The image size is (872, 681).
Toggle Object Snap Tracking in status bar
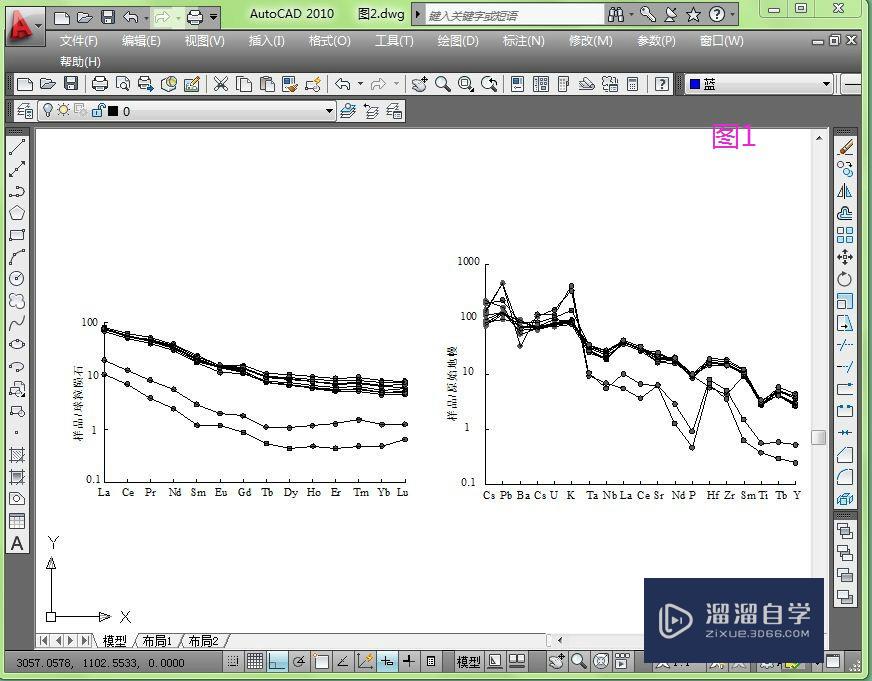tap(343, 662)
